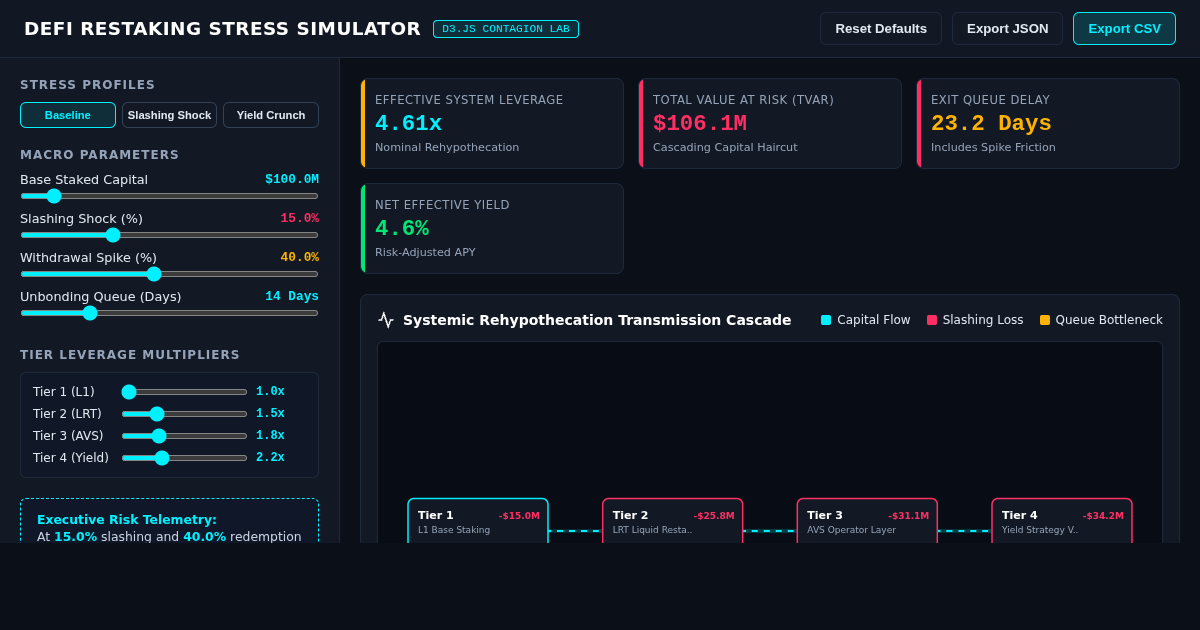Click the red Slashing Loss legend swatch
Viewport: 1200px width, 630px height.
(932, 320)
